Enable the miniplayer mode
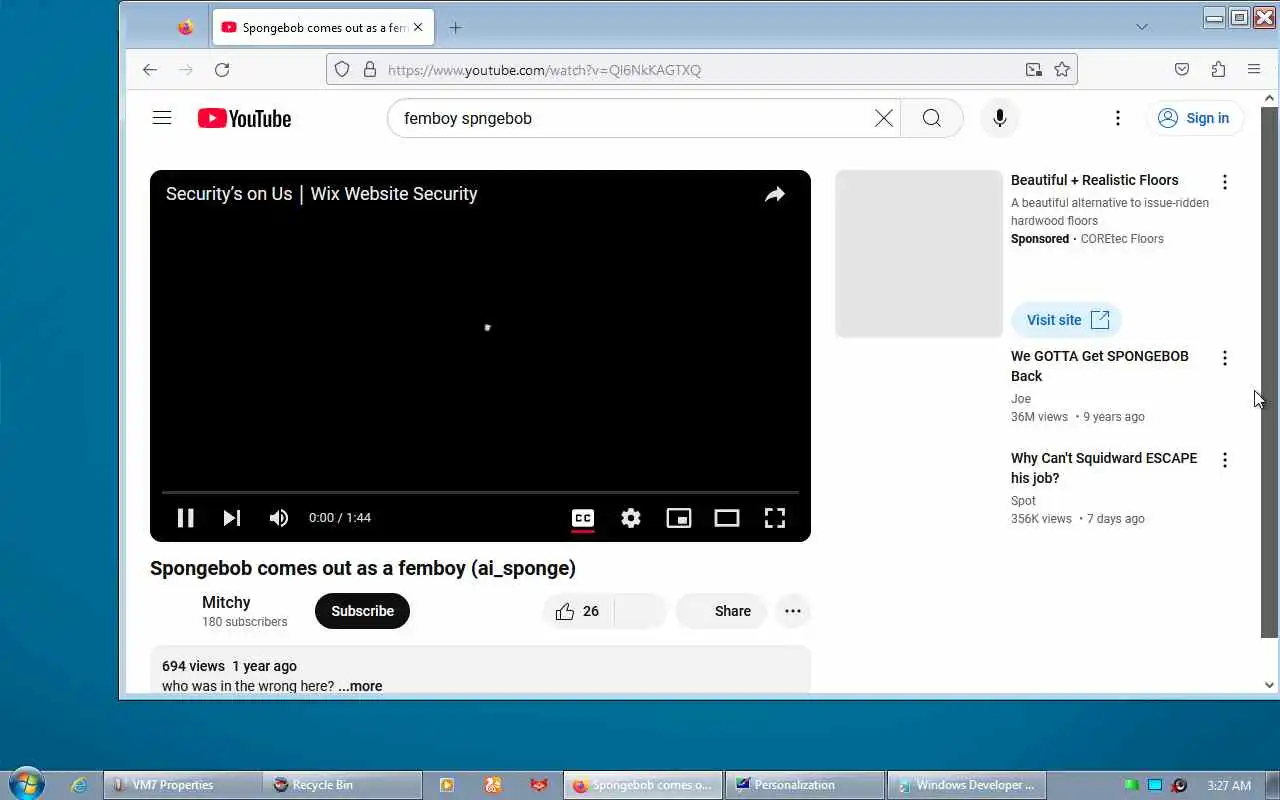1280x800 pixels. [679, 518]
